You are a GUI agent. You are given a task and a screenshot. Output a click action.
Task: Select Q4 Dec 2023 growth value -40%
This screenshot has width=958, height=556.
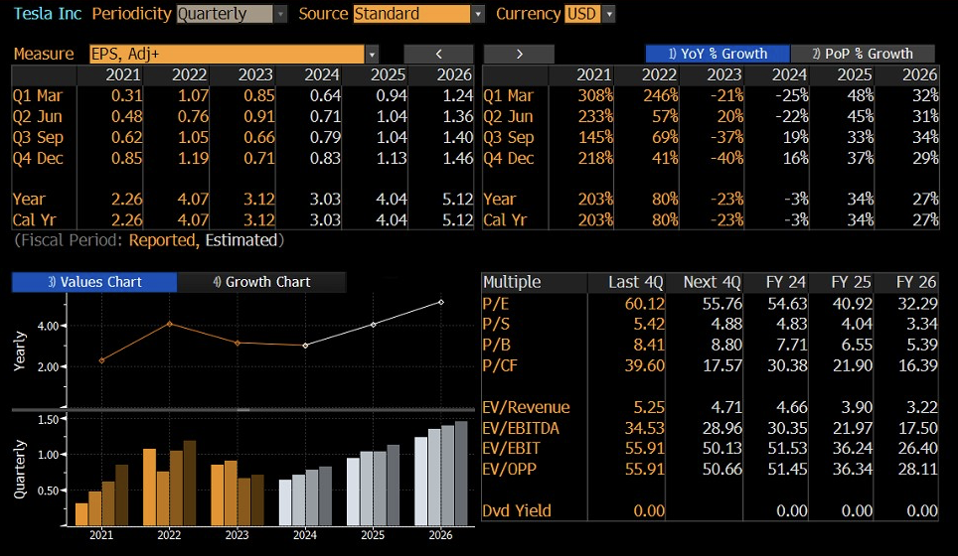727,158
